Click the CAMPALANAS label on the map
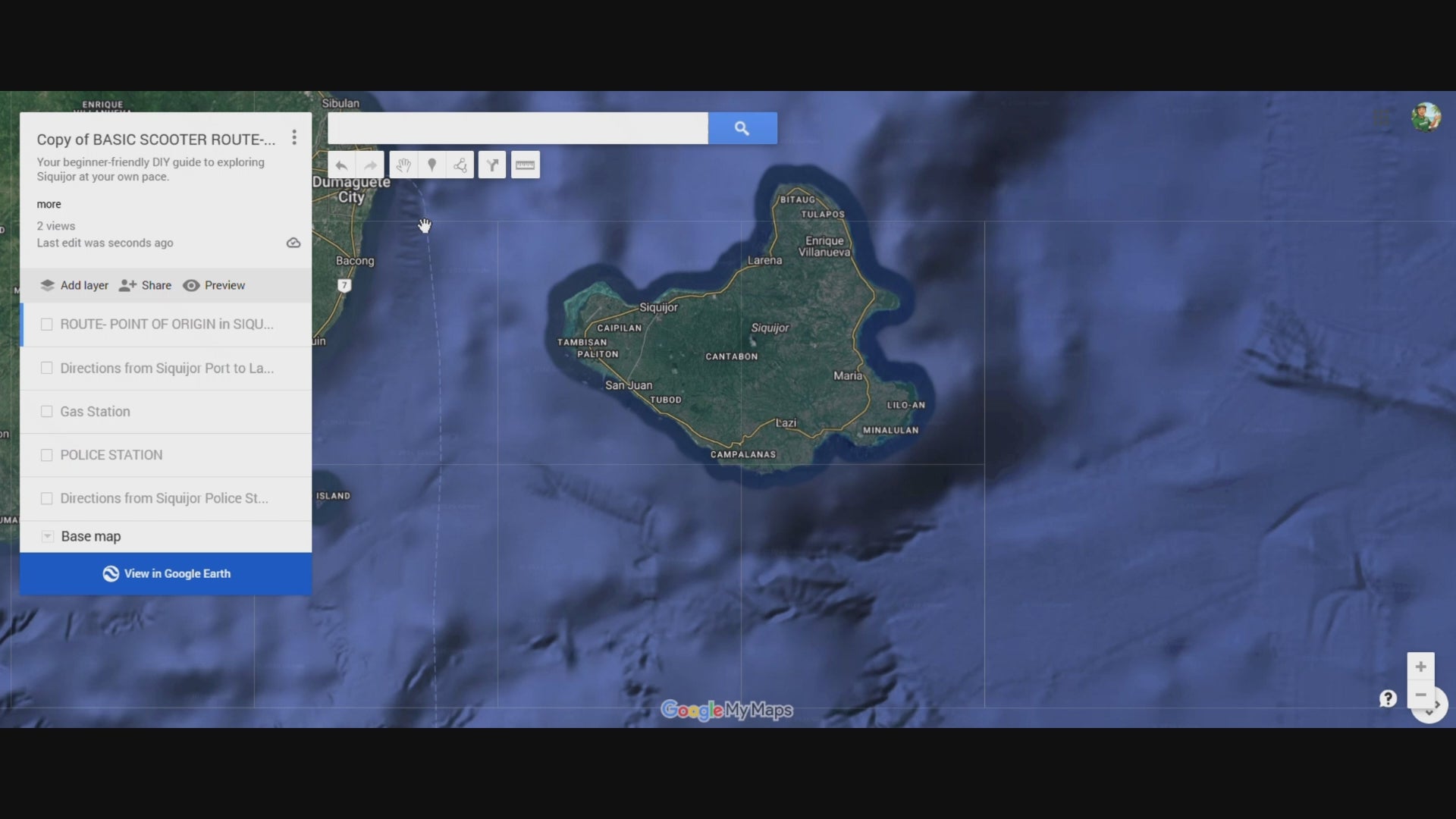This screenshot has height=819, width=1456. [x=743, y=454]
